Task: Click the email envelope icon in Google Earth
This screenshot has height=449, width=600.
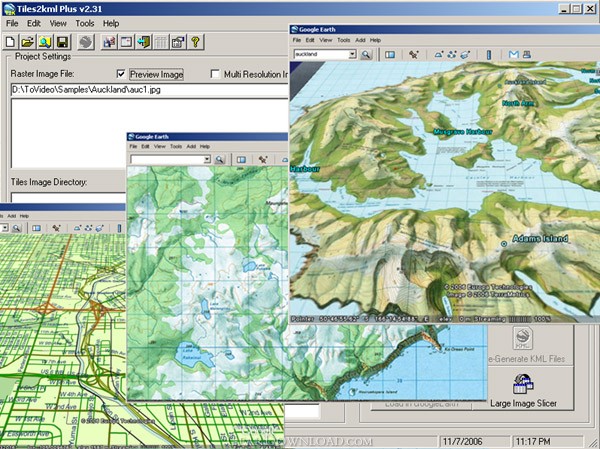Action: point(514,54)
